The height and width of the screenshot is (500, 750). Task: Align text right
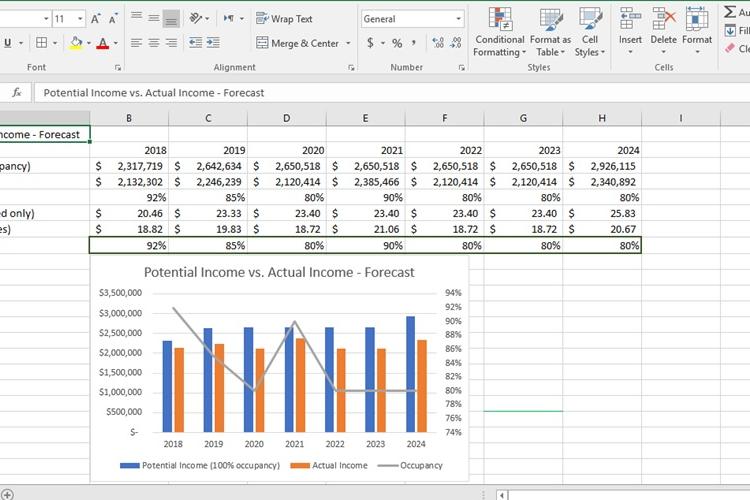point(171,43)
